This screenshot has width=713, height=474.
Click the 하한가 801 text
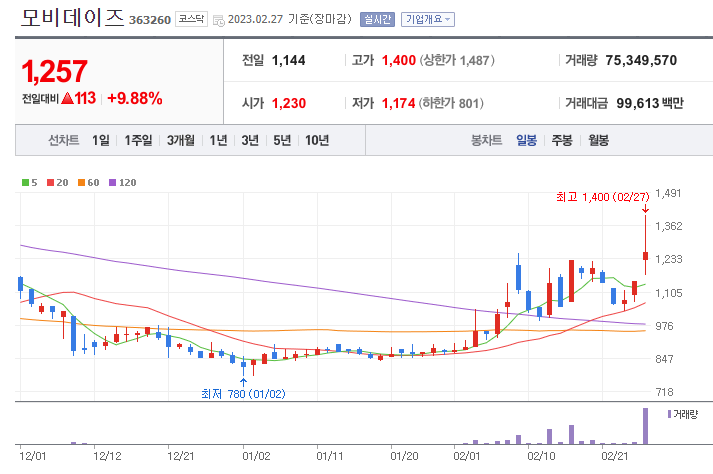451,103
